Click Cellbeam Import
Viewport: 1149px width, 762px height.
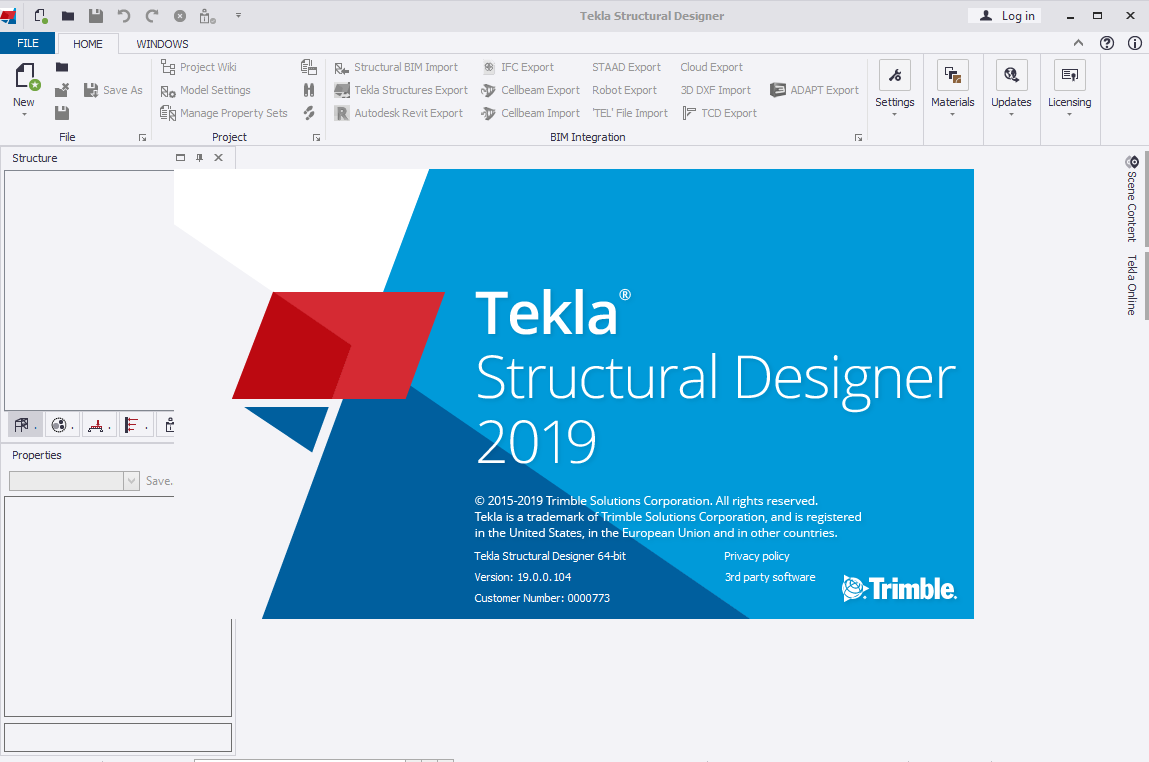[531, 113]
